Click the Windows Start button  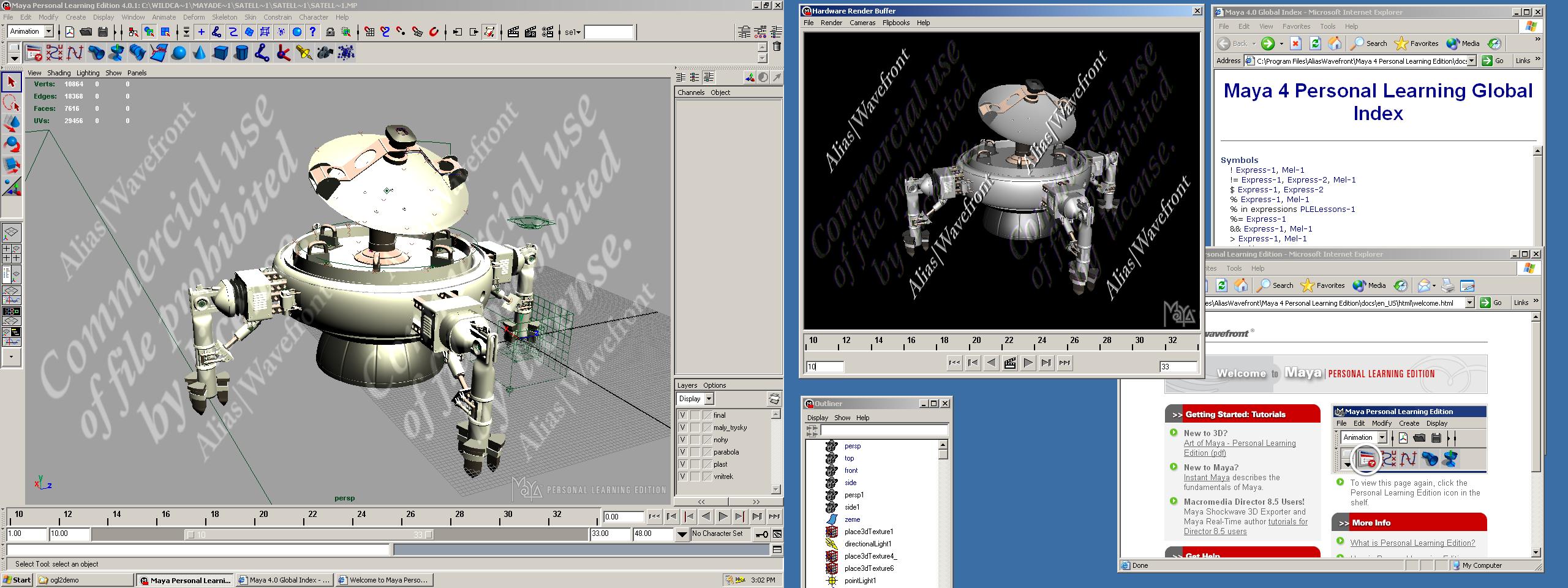pos(17,580)
